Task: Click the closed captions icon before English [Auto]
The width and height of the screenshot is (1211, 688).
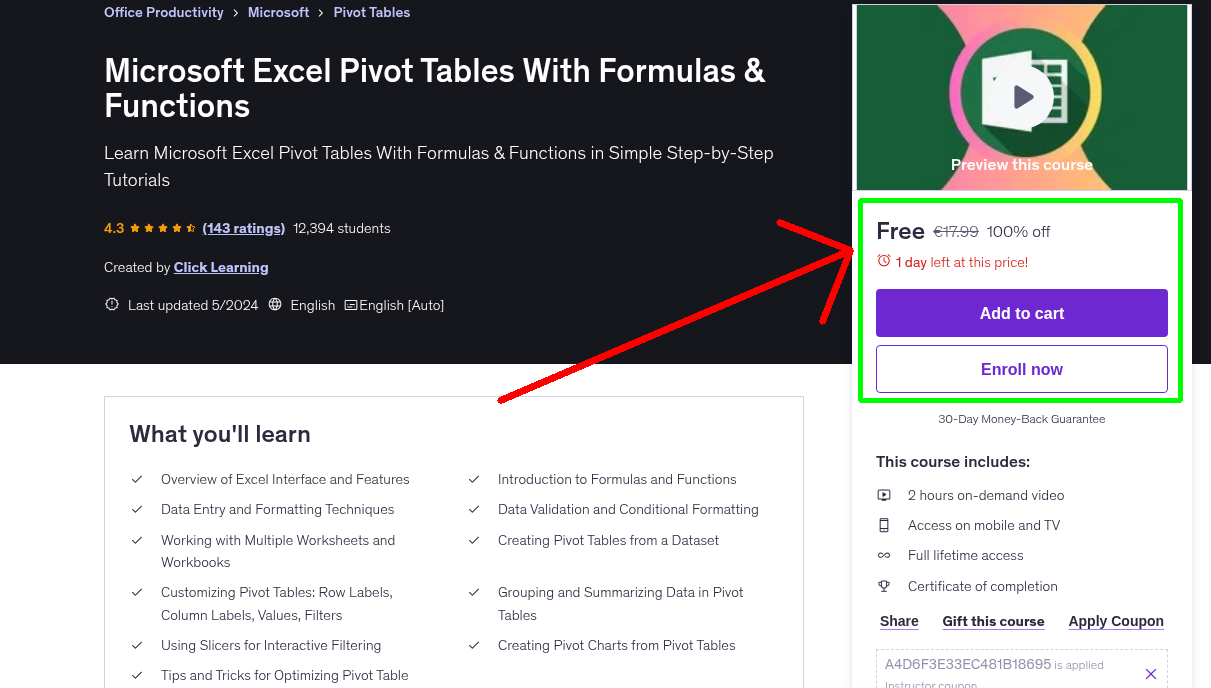Action: tap(352, 305)
